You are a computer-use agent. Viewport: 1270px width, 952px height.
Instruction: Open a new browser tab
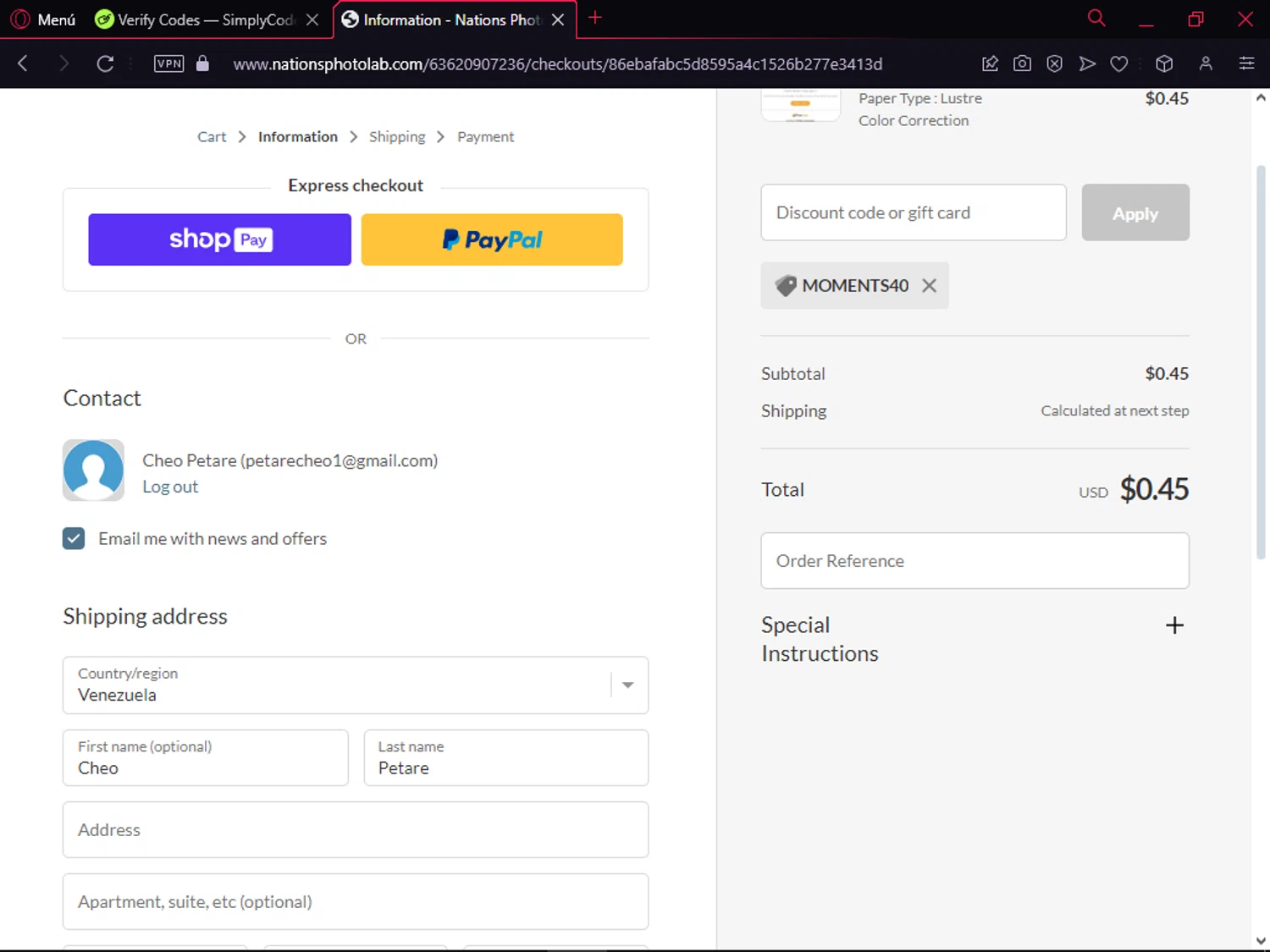595,18
